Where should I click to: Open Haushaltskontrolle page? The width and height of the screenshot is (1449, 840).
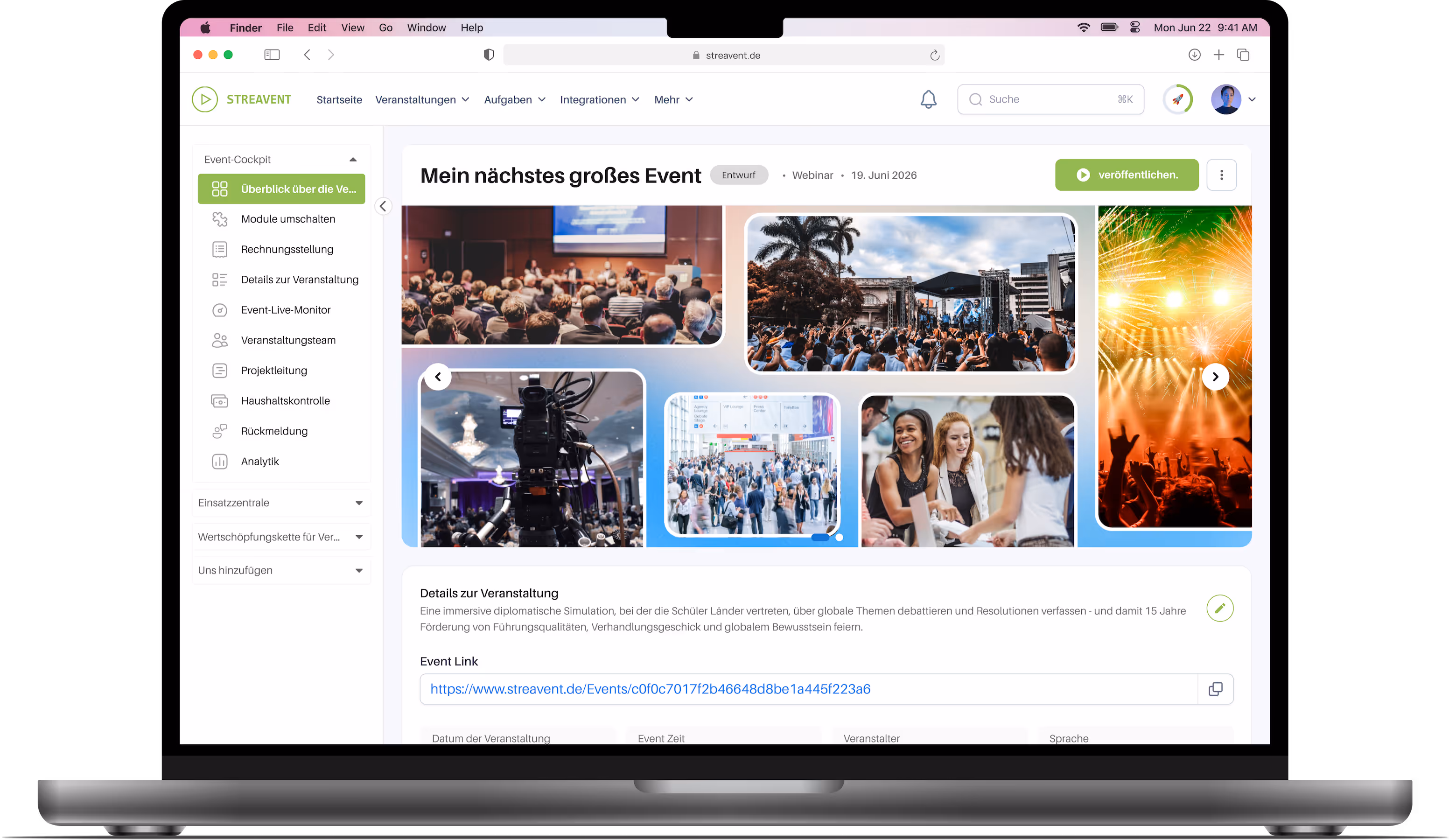281,401
